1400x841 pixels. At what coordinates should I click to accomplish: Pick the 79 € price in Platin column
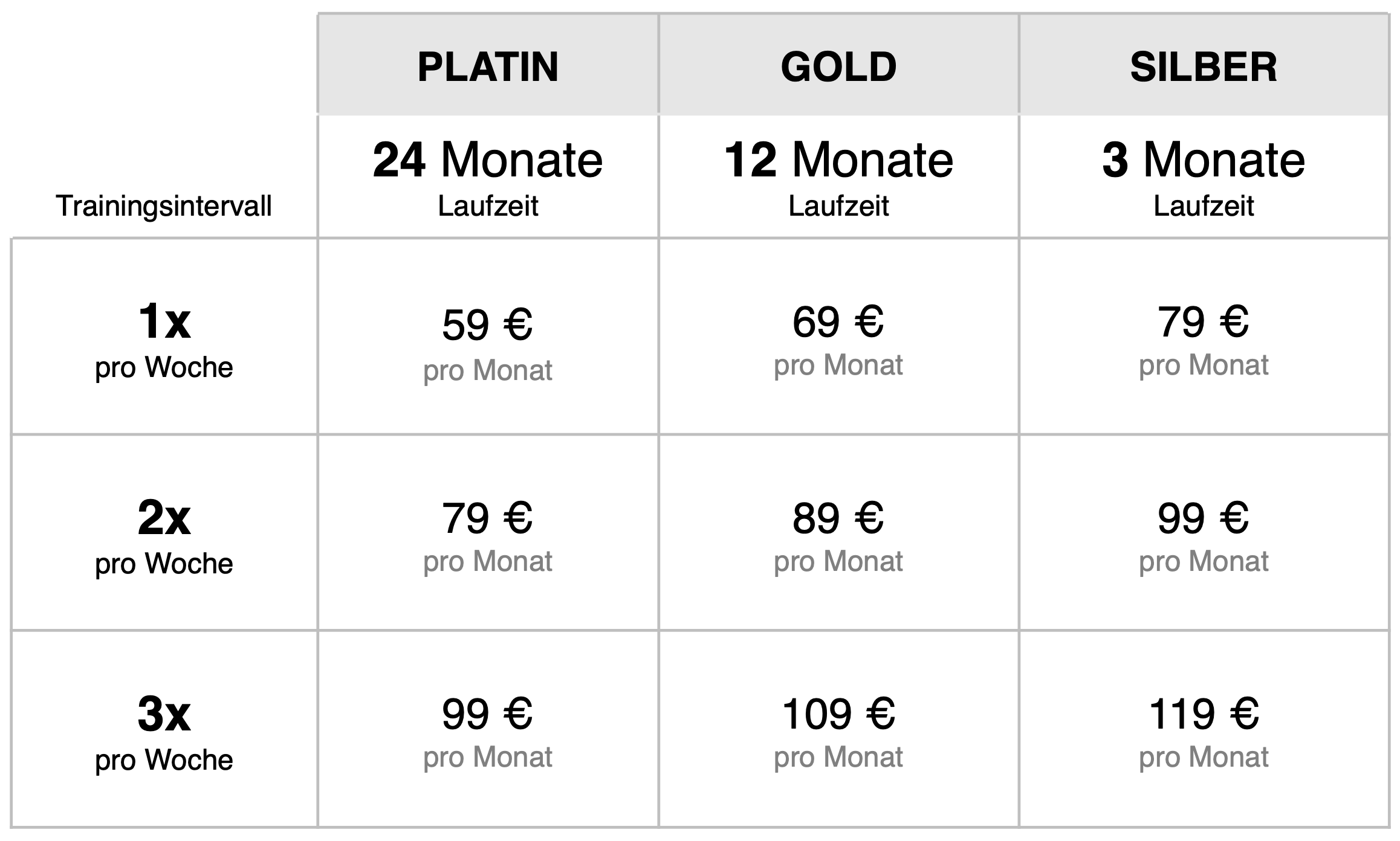coord(487,518)
